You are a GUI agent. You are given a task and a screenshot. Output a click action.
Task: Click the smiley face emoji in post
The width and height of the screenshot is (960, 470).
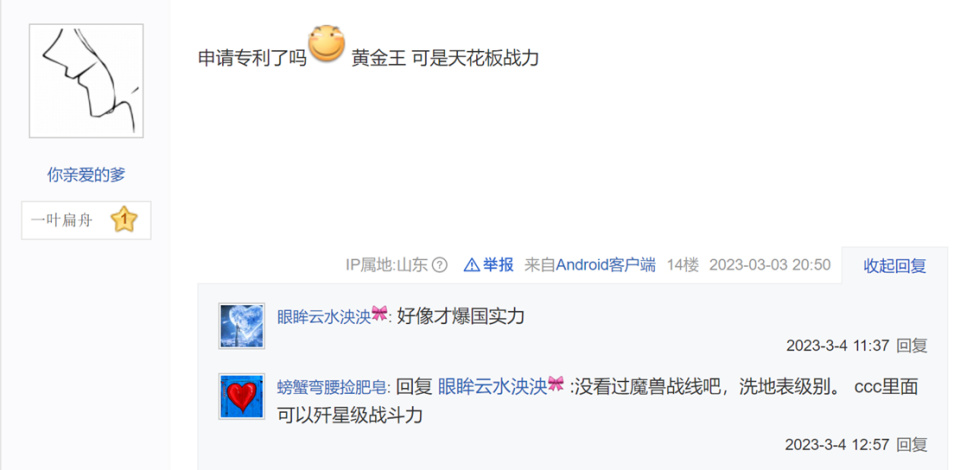[x=327, y=44]
